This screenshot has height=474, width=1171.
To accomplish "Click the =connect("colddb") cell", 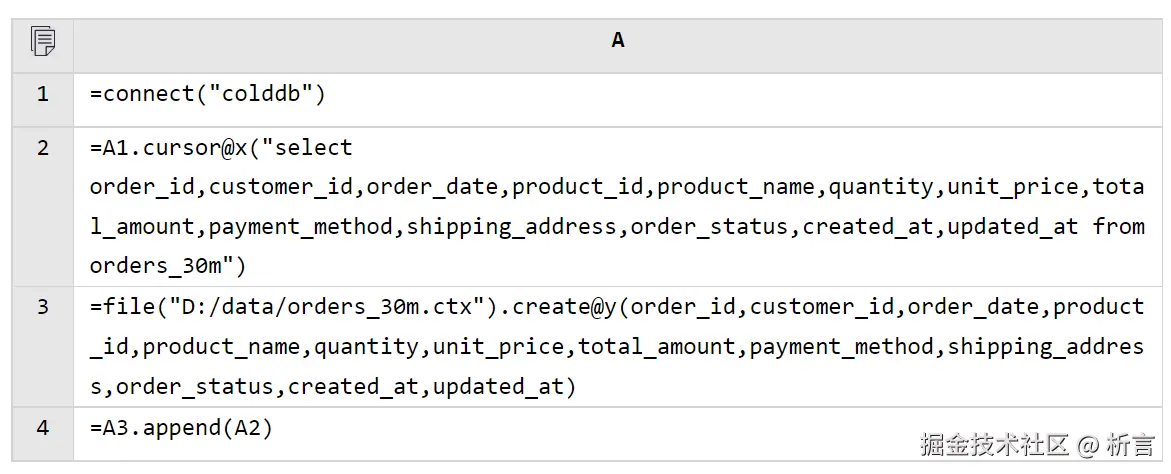I will [208, 95].
